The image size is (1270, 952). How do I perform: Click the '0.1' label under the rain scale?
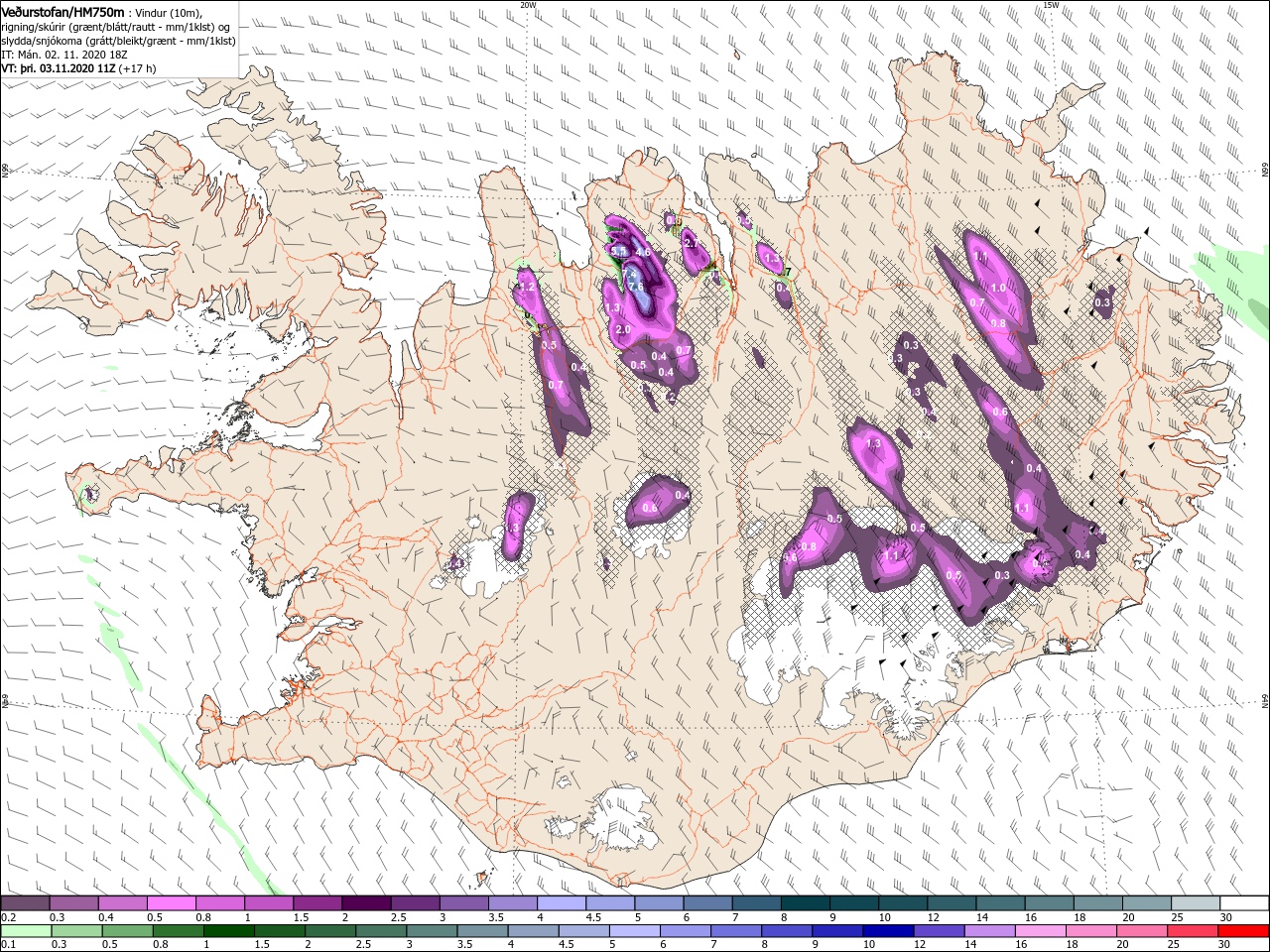[8, 945]
